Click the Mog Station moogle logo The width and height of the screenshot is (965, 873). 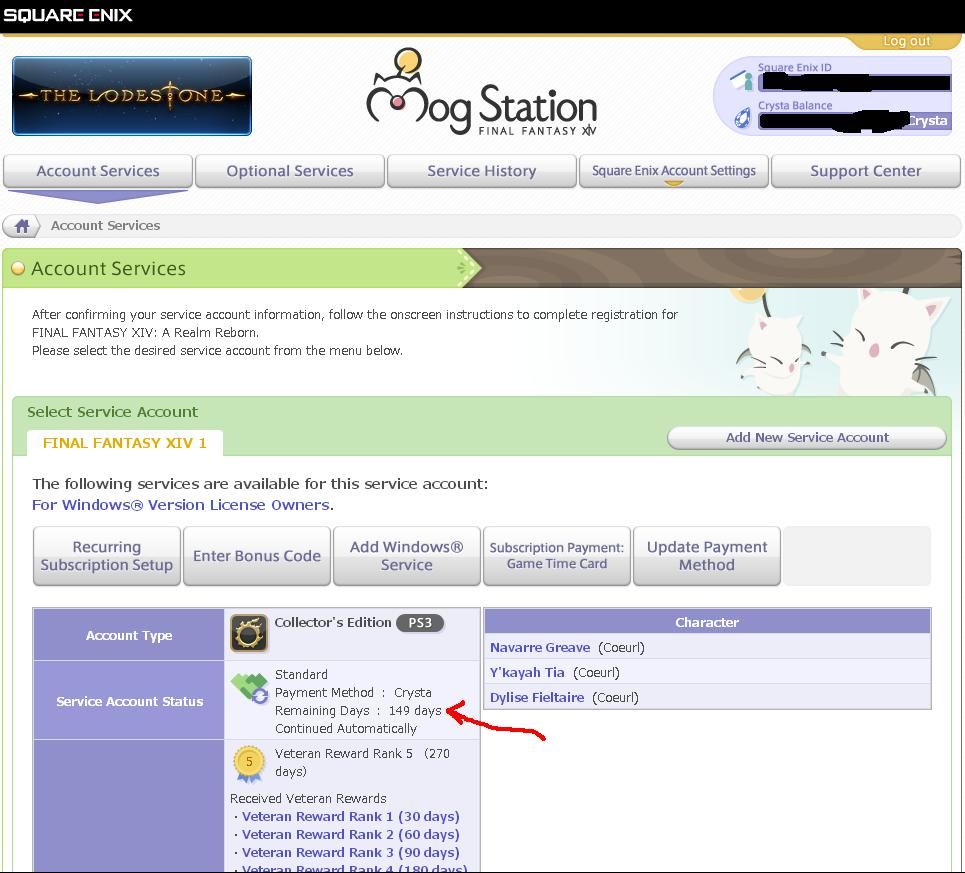(481, 92)
